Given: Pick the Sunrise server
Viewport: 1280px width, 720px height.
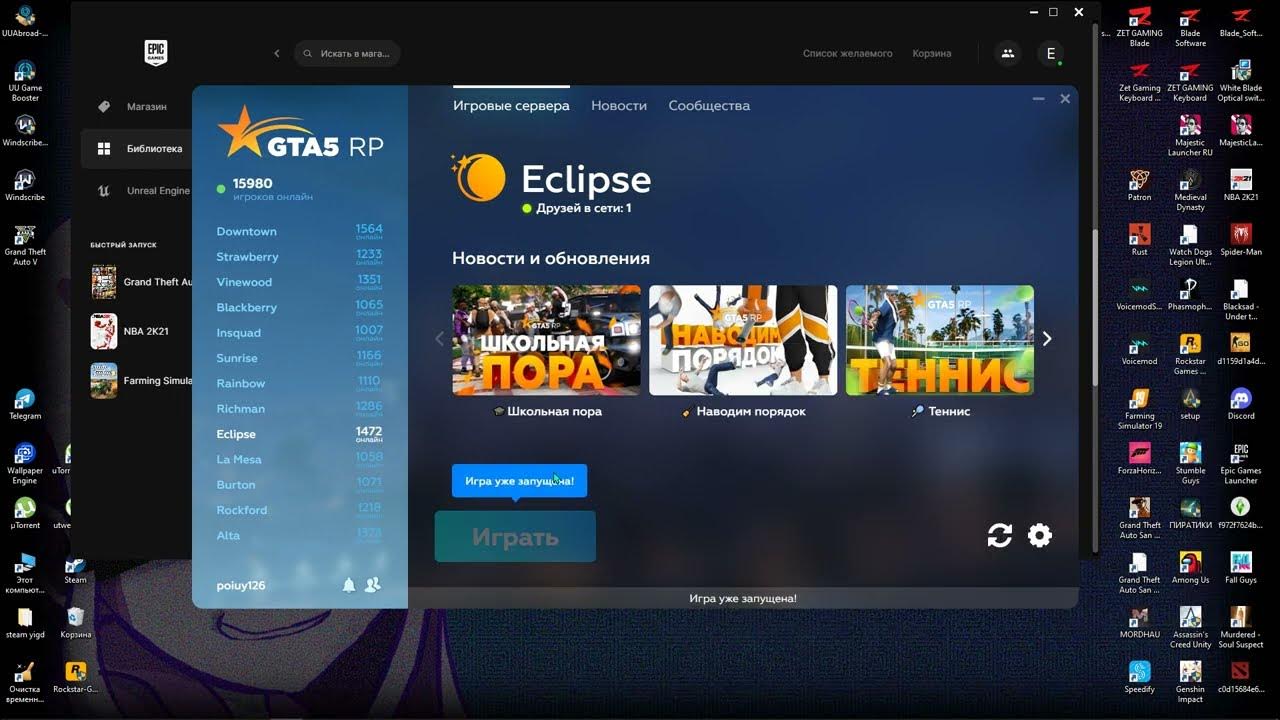Looking at the screenshot, I should pyautogui.click(x=299, y=358).
